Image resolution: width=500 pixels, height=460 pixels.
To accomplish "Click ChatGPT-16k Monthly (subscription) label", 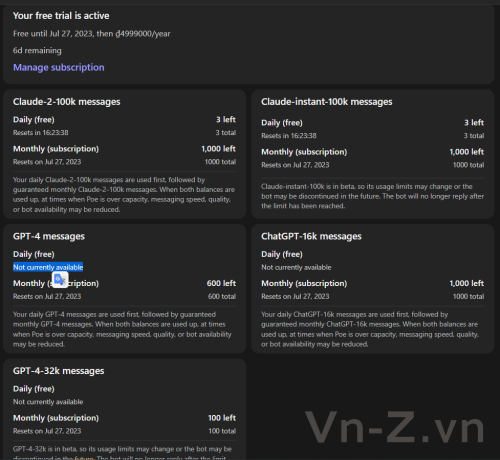I will coord(304,283).
